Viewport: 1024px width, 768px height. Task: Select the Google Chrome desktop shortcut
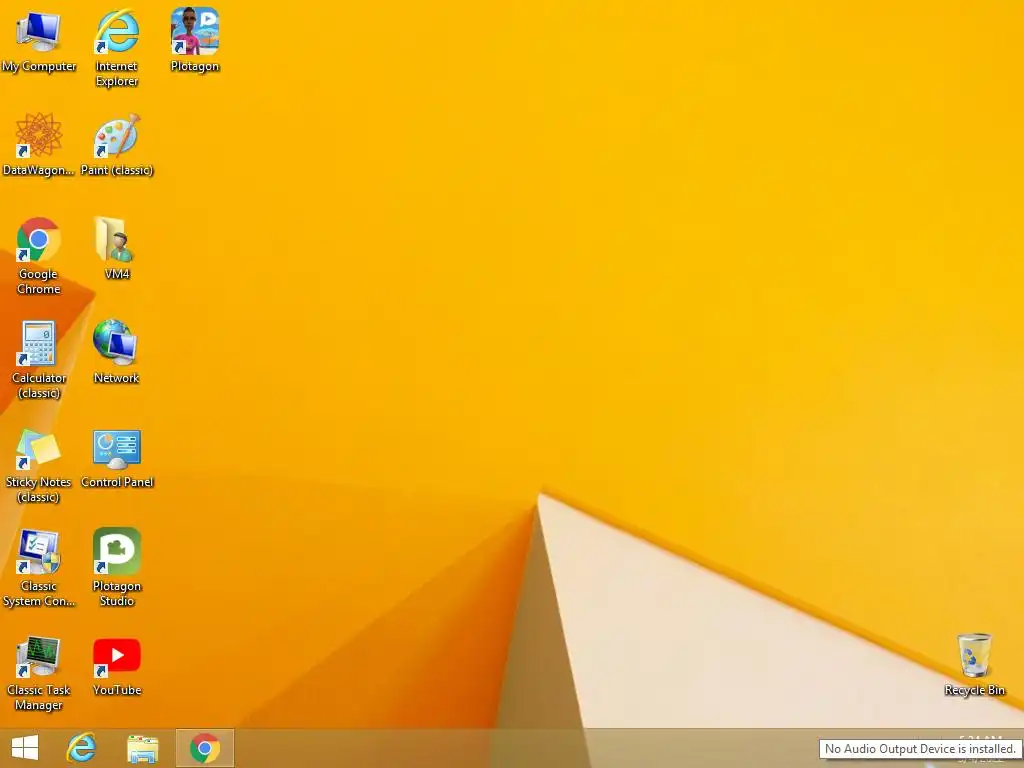39,256
